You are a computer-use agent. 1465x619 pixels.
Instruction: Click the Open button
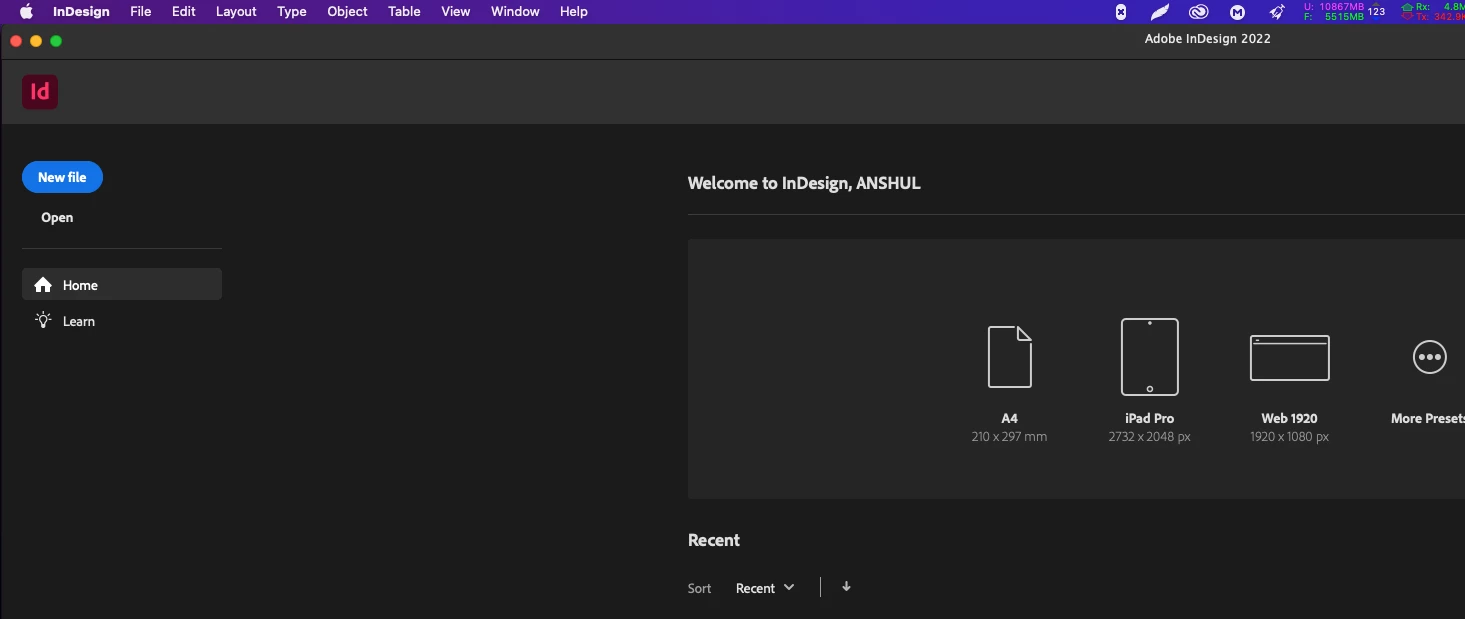(x=57, y=217)
